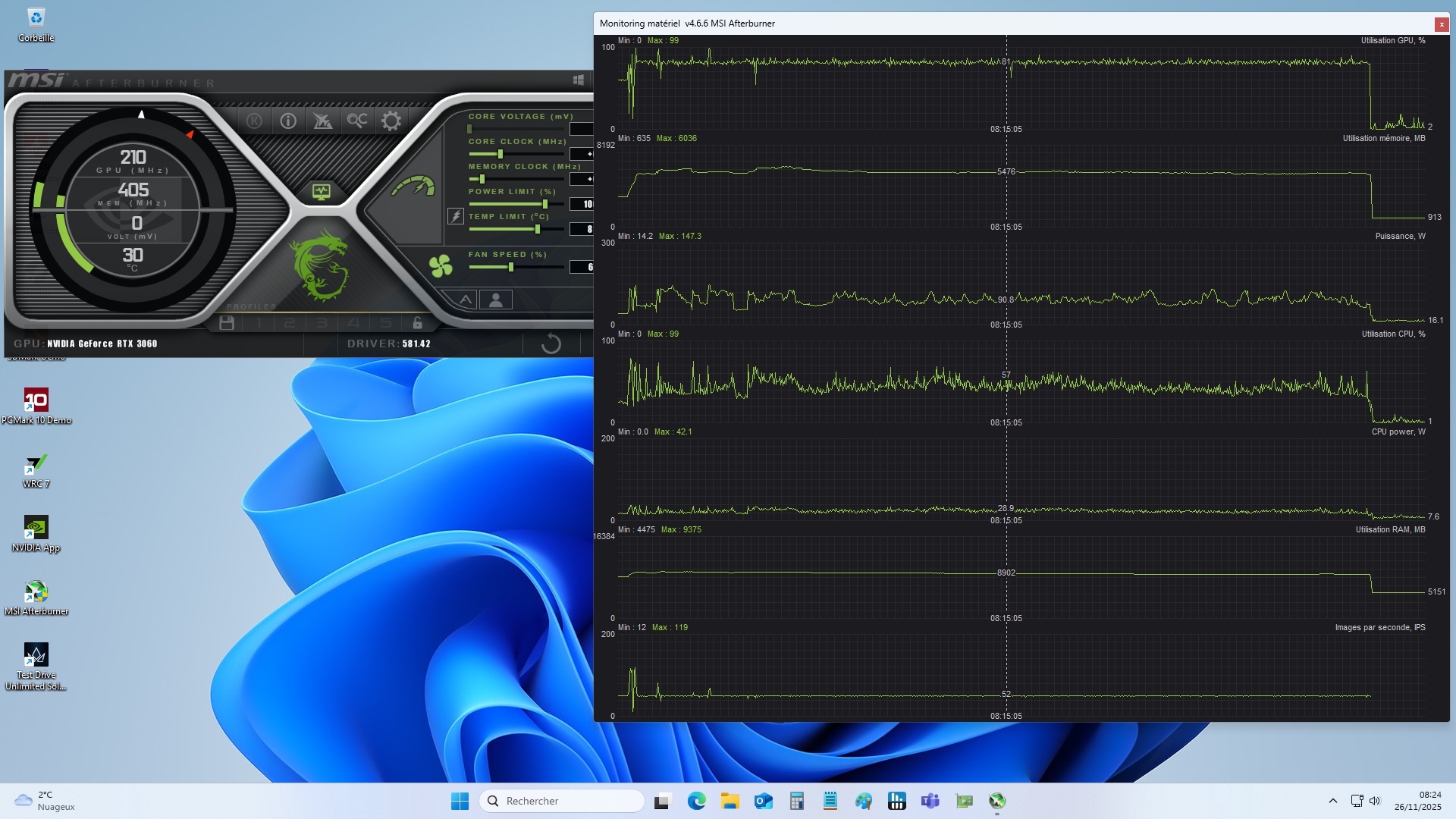Toggle the profile lock padlock
The width and height of the screenshot is (1456, 819).
tap(417, 323)
